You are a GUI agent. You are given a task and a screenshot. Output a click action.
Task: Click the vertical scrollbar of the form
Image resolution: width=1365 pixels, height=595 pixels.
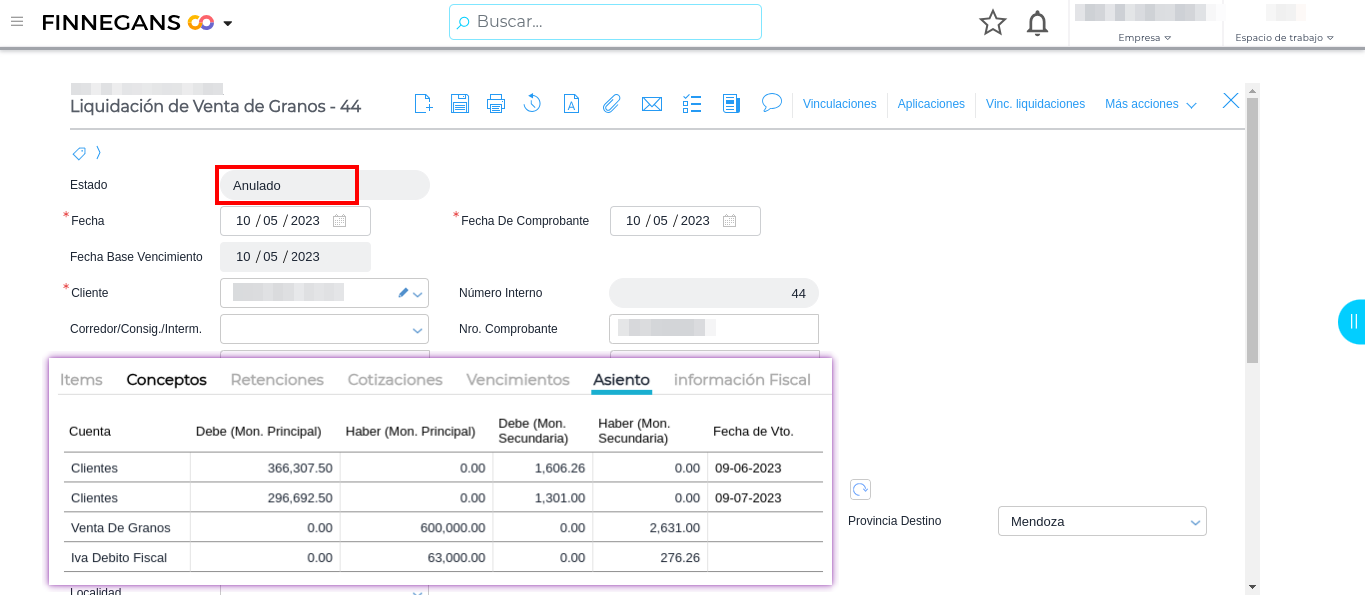pos(1252,230)
